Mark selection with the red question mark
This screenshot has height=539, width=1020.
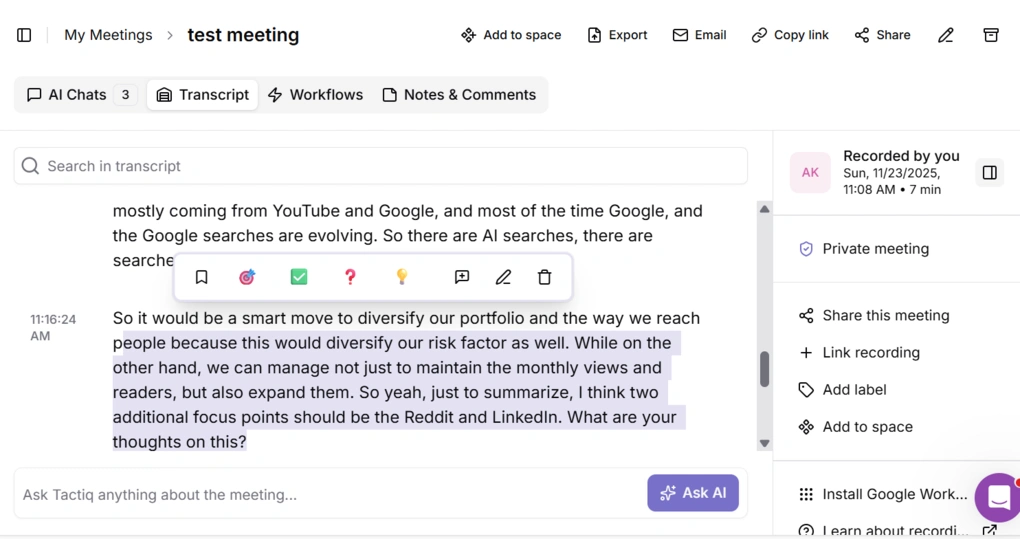point(350,277)
